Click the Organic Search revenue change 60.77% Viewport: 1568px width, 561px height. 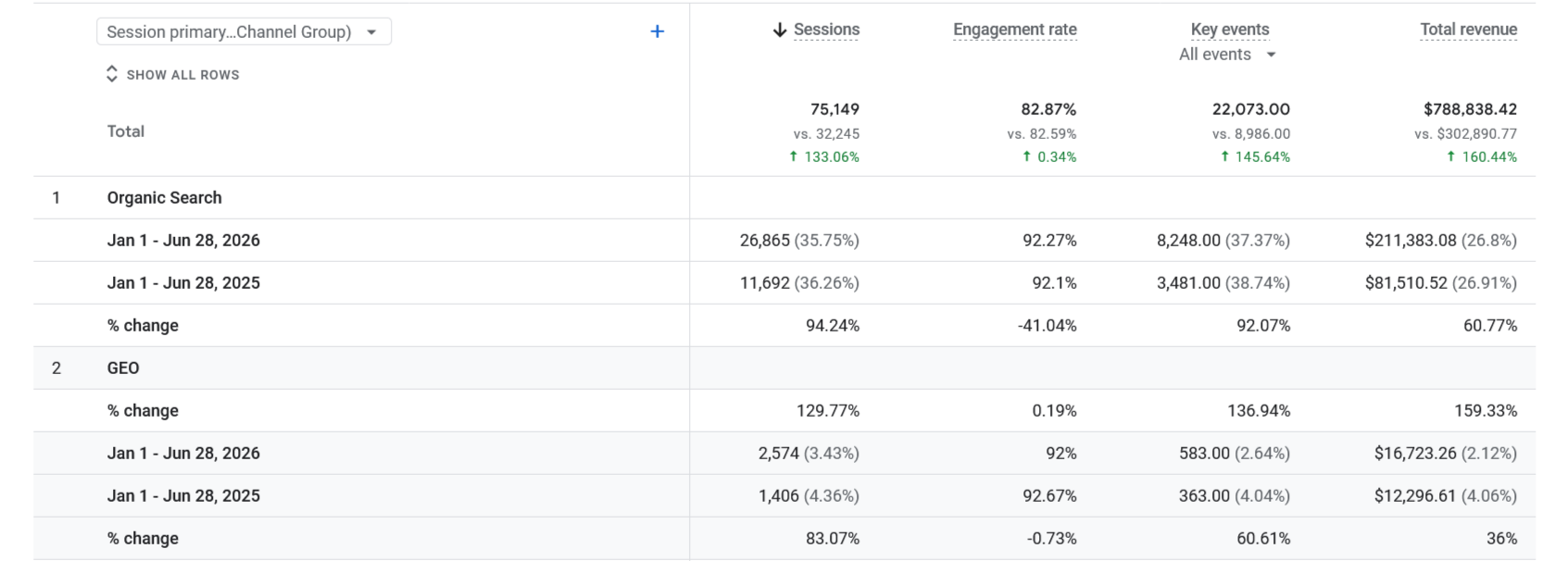point(1490,326)
